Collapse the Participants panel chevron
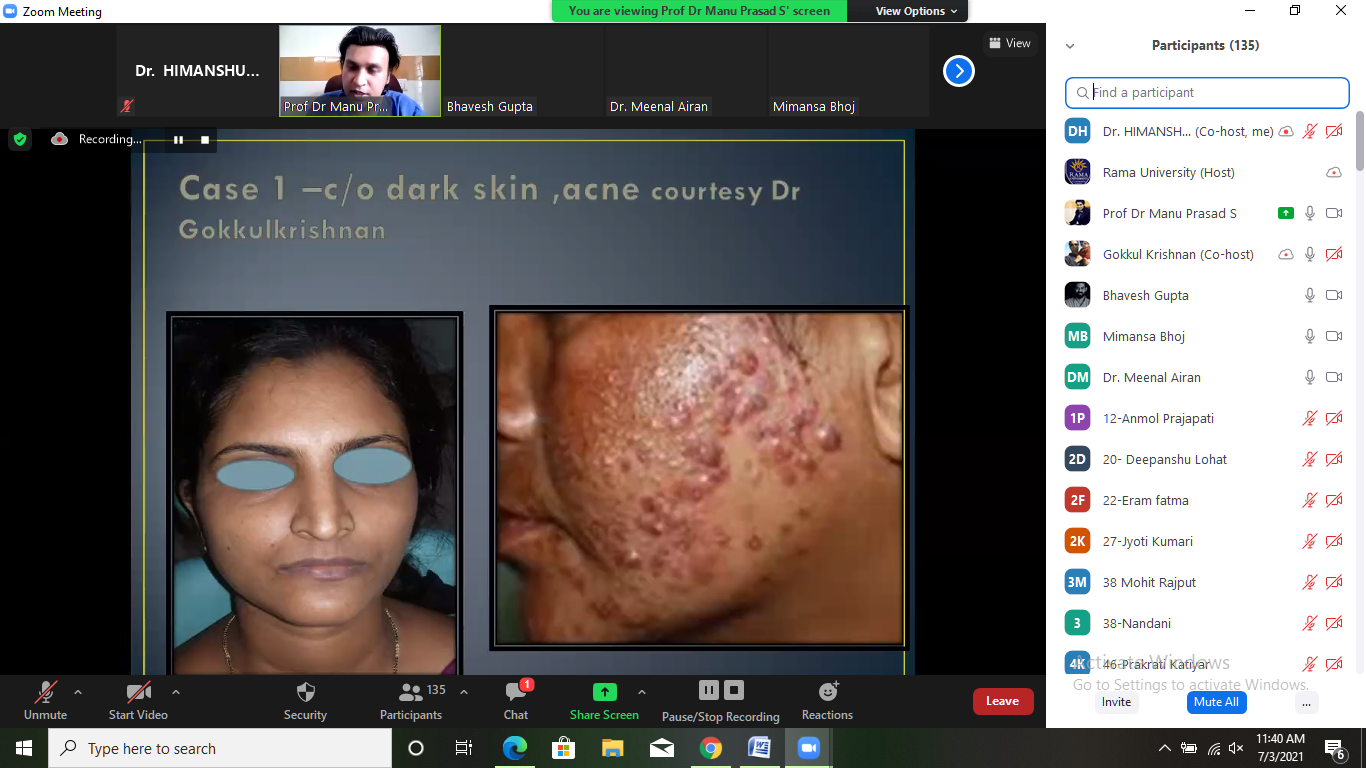Image resolution: width=1366 pixels, height=768 pixels. click(x=1070, y=46)
